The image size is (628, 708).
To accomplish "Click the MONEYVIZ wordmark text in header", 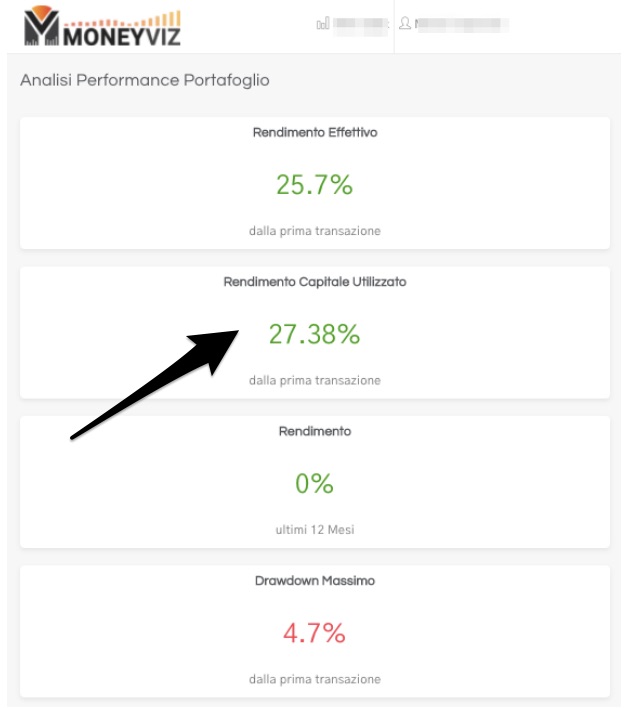I will pos(122,37).
